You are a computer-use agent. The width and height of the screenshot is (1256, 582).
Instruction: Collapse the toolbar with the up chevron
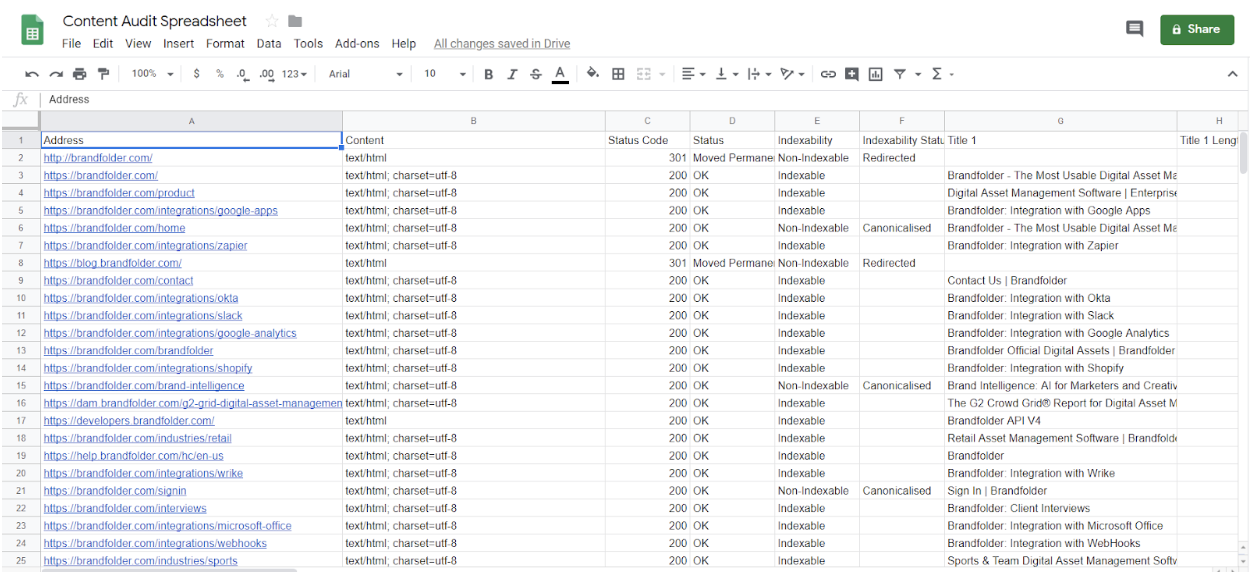pyautogui.click(x=1233, y=74)
